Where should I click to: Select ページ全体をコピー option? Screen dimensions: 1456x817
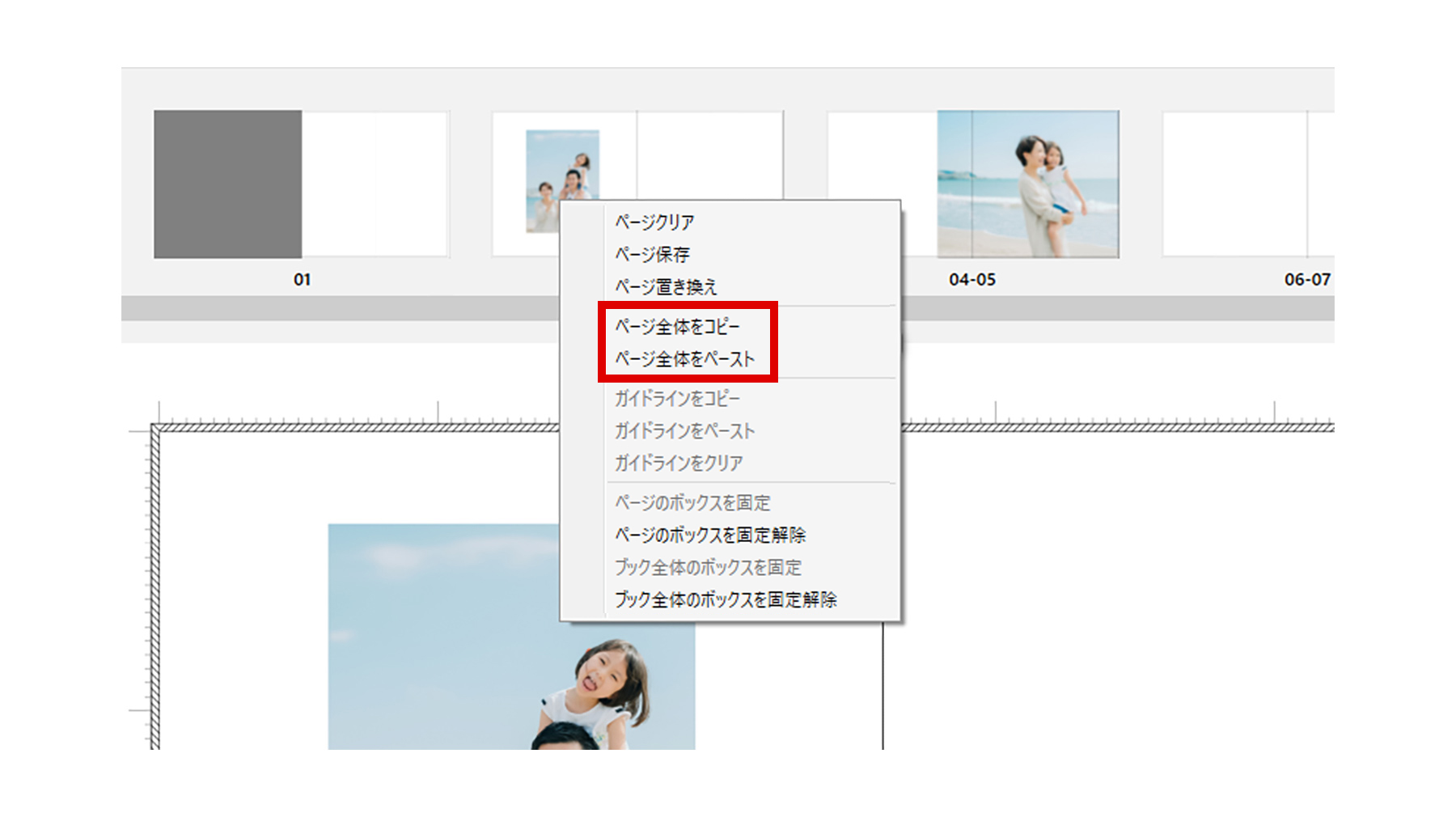[677, 326]
